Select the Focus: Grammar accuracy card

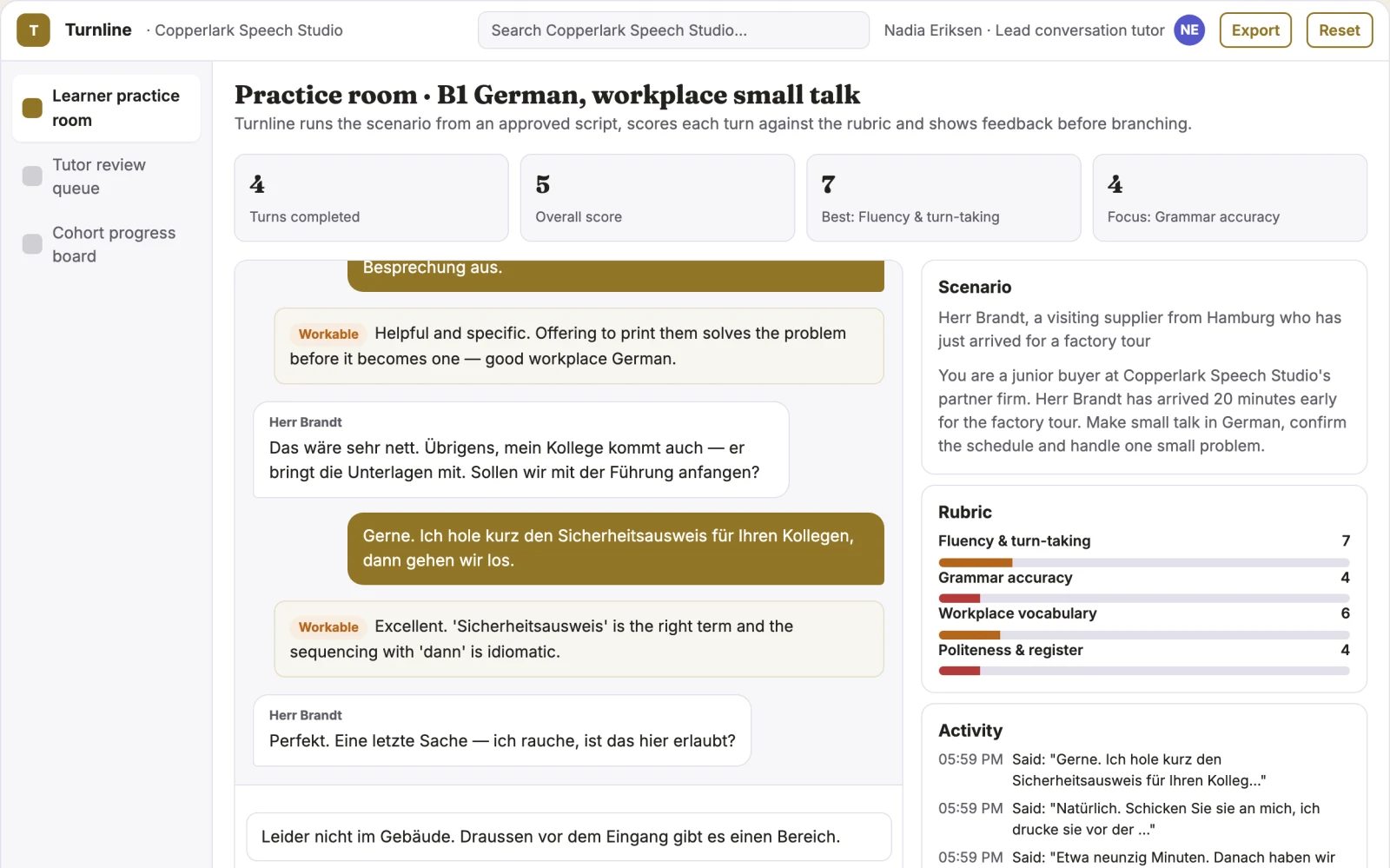(x=1229, y=198)
